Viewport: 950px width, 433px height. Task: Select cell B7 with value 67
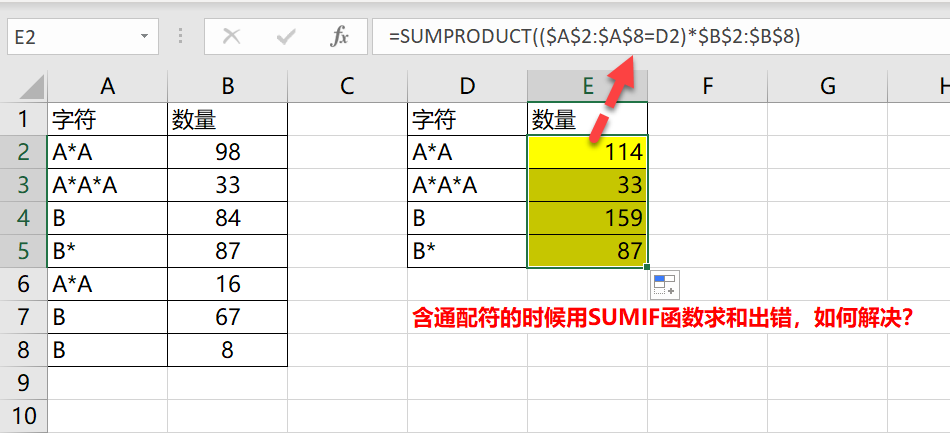(227, 317)
